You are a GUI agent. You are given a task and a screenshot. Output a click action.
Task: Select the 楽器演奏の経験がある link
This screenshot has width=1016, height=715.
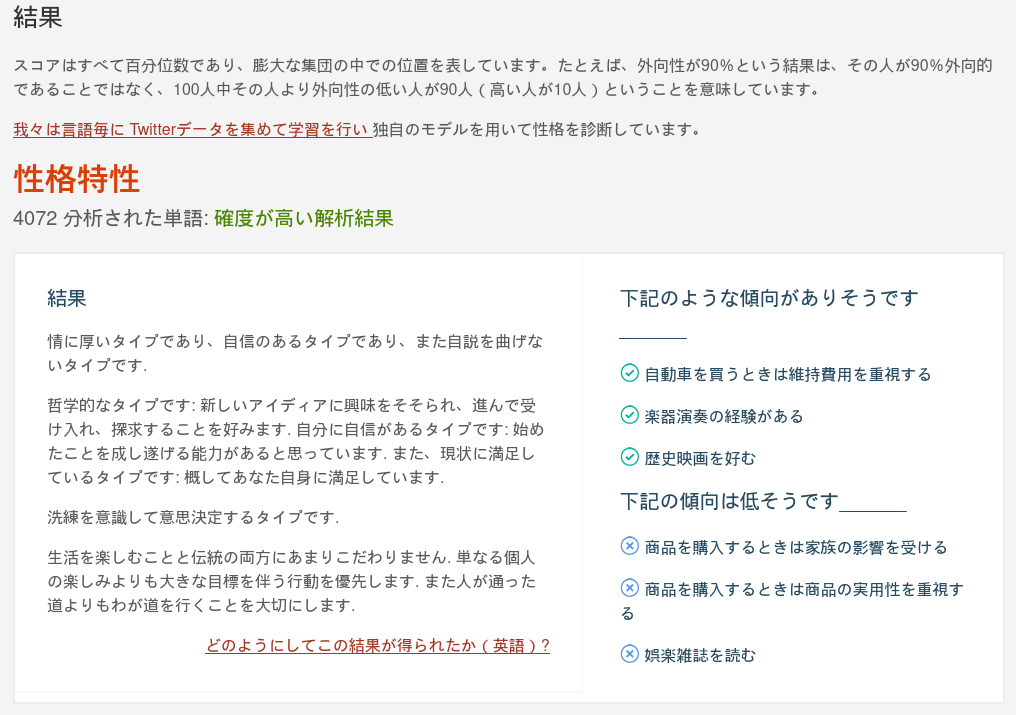tap(723, 416)
